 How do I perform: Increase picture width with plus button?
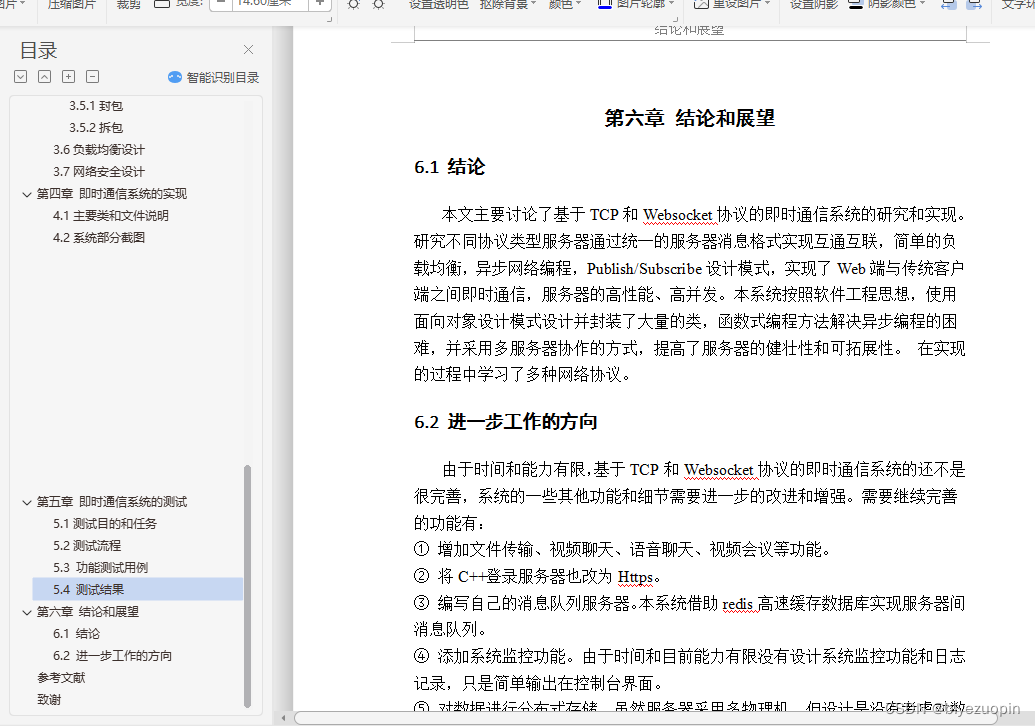(319, 4)
